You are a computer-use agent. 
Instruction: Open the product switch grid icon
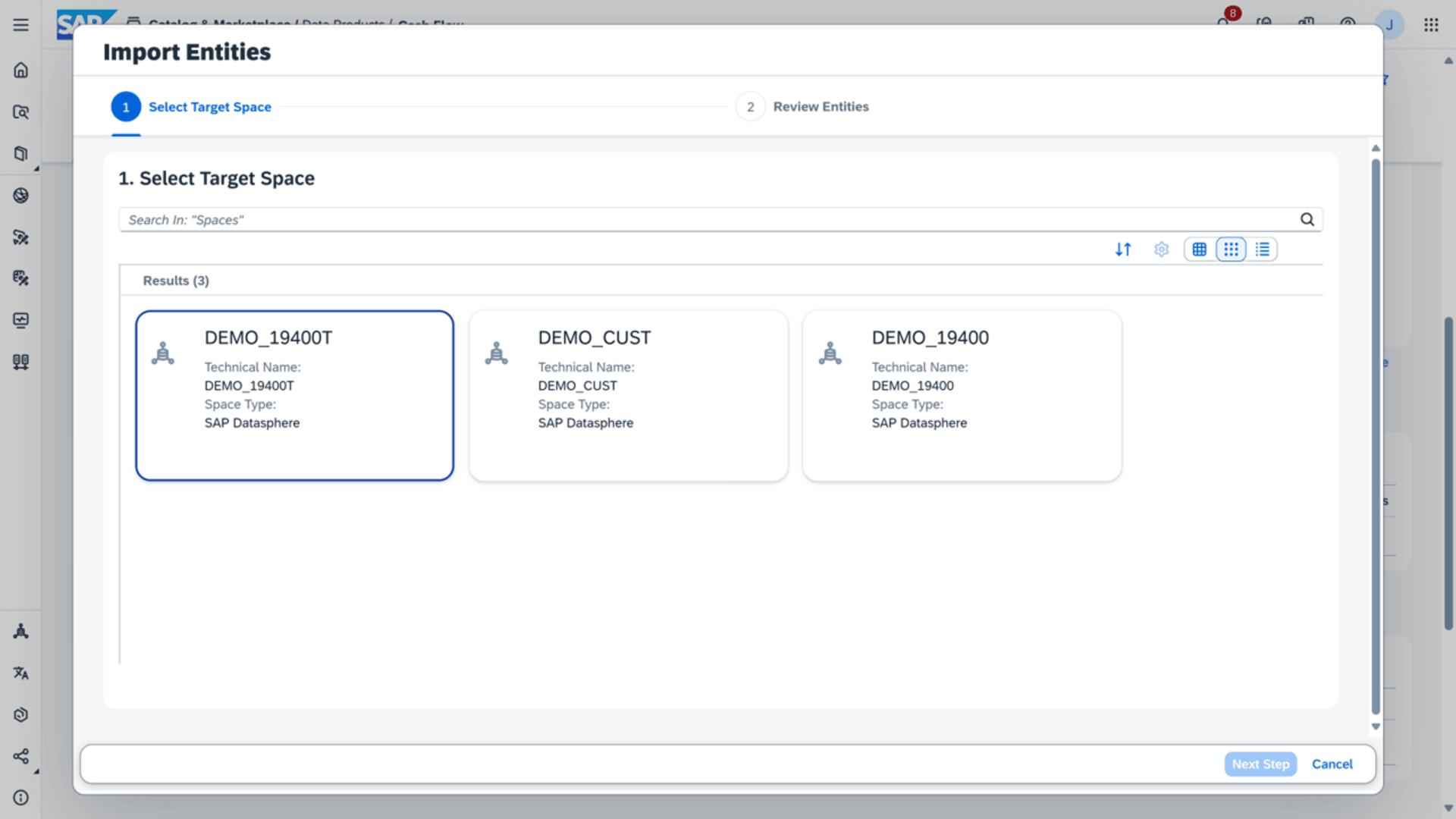(x=1431, y=24)
